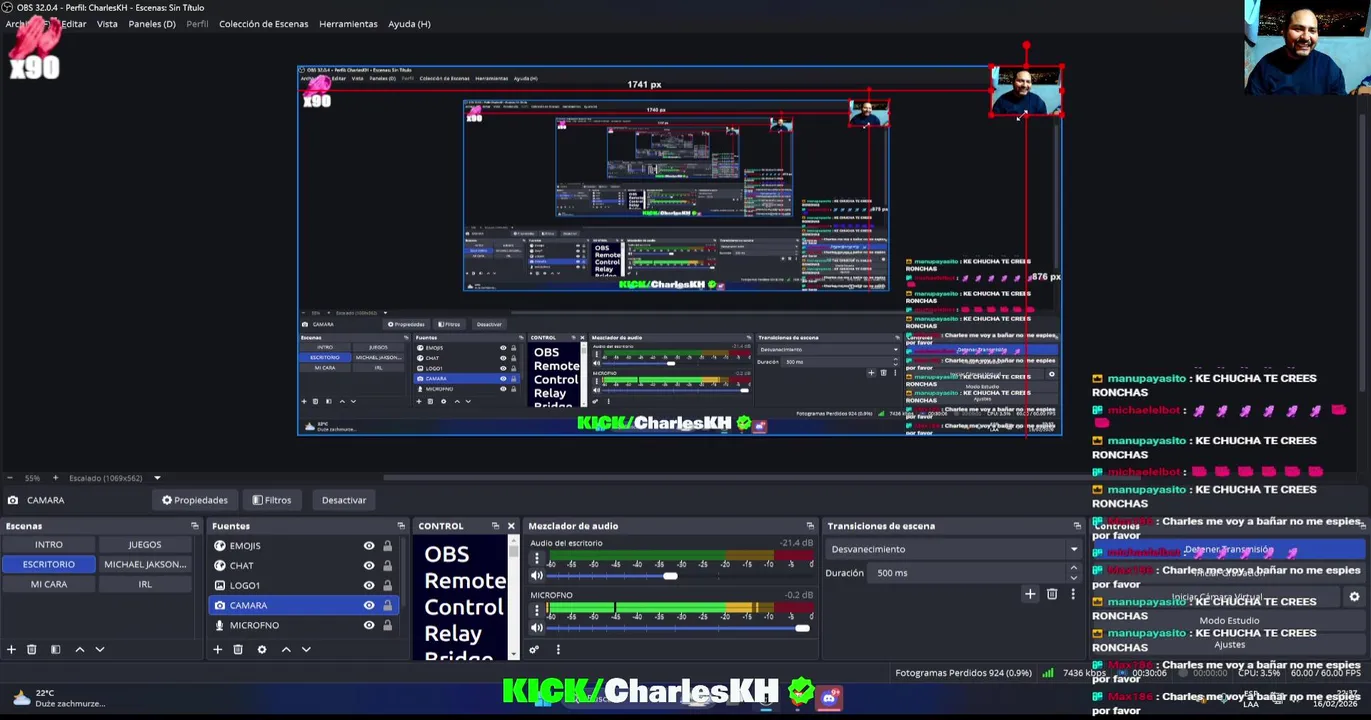Viewport: 1371px width, 720px height.
Task: Open advanced audio properties gears icon
Action: point(534,650)
